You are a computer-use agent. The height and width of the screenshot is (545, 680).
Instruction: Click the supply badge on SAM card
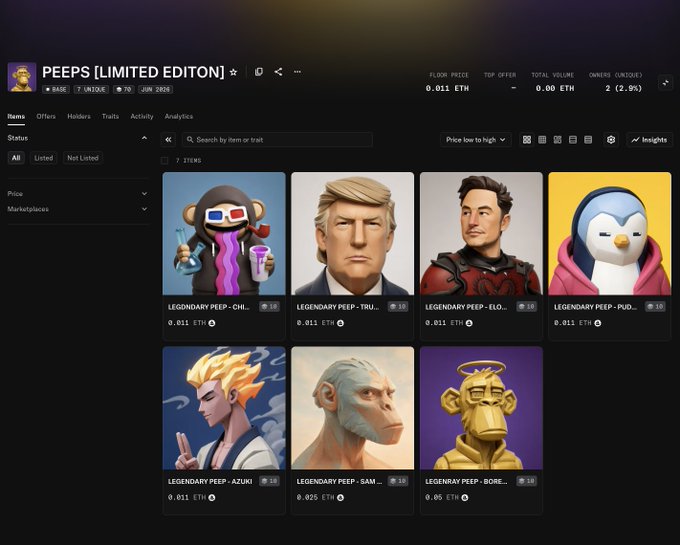[398, 481]
